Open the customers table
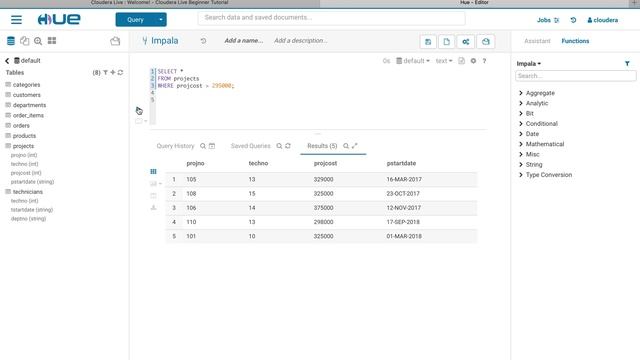The height and width of the screenshot is (360, 640). pos(27,95)
